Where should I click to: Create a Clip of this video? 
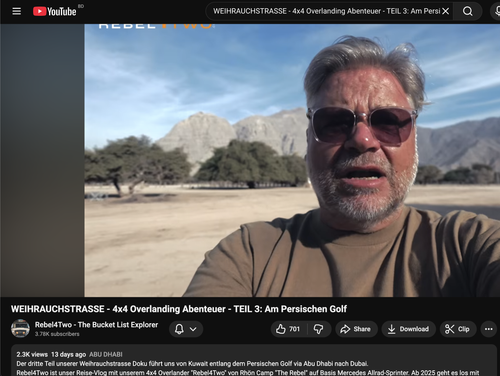458,329
